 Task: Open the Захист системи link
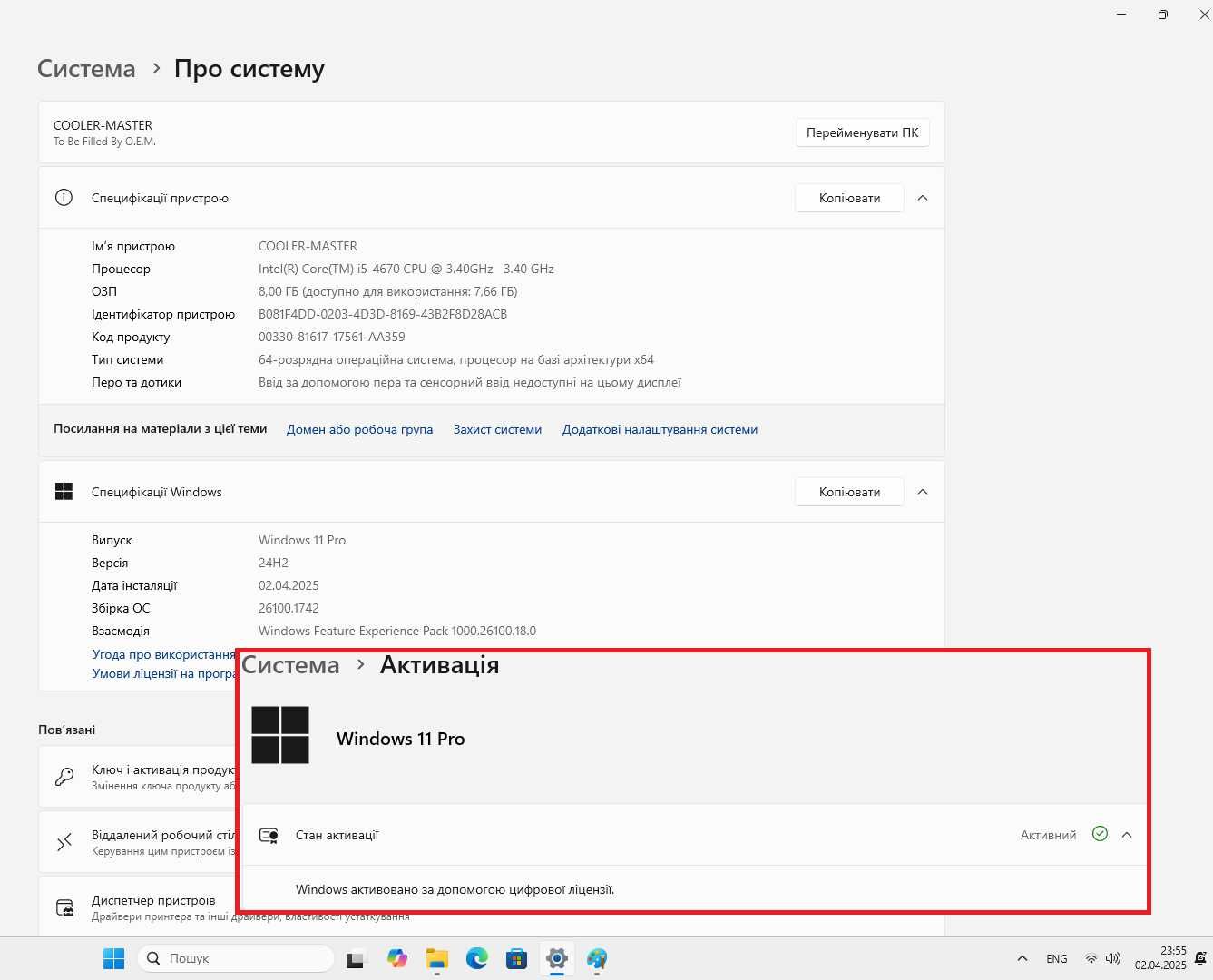[497, 429]
